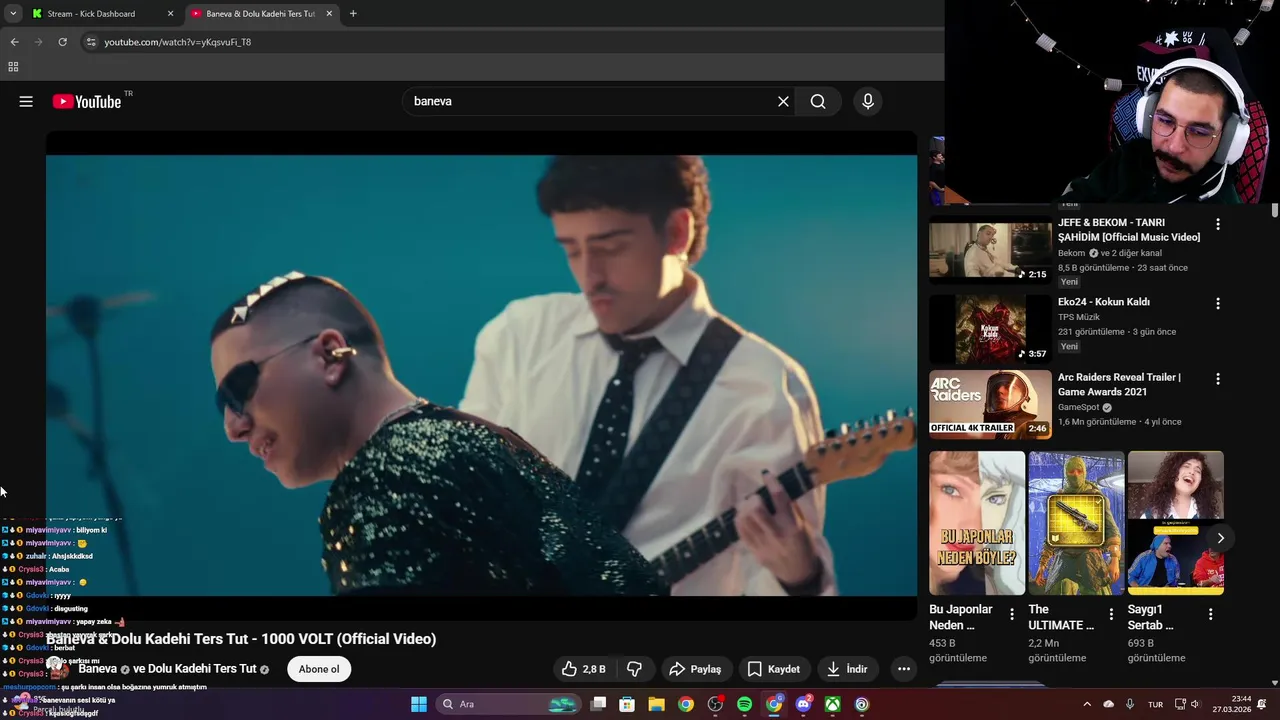Like the video with thumbs up
The width and height of the screenshot is (1280, 720).
583,669
